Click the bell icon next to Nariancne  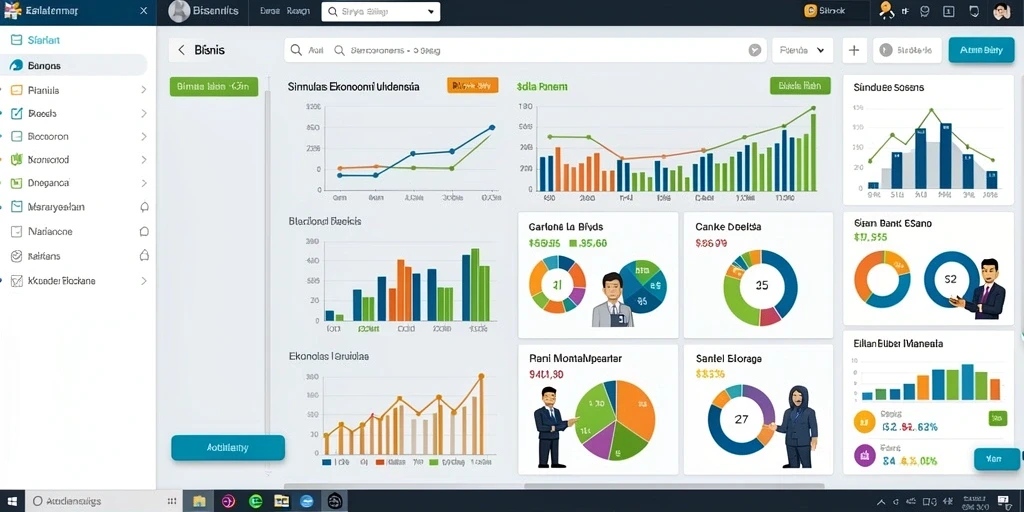click(x=144, y=231)
